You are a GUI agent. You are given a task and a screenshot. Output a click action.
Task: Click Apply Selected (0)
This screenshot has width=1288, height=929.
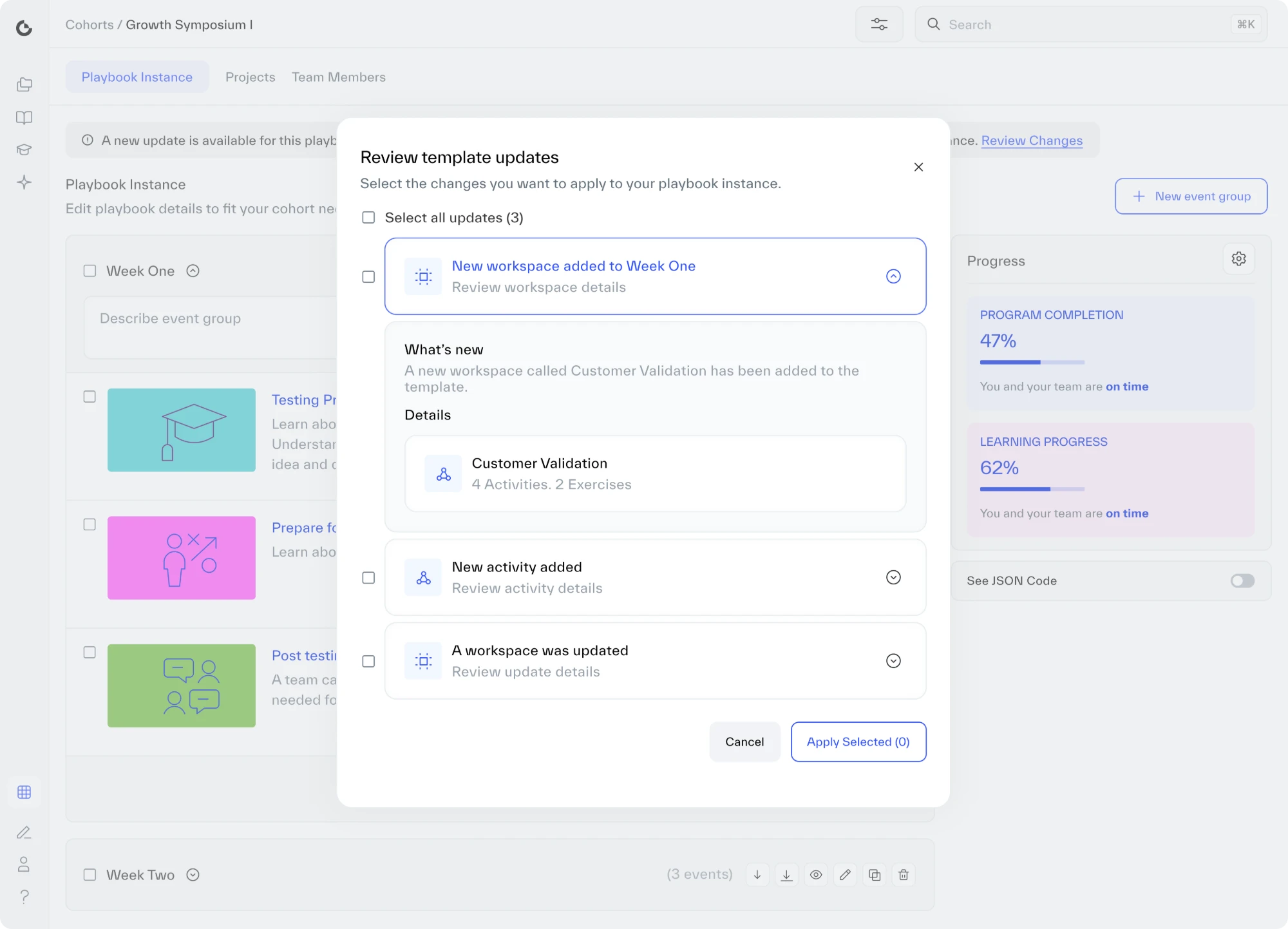pos(858,742)
